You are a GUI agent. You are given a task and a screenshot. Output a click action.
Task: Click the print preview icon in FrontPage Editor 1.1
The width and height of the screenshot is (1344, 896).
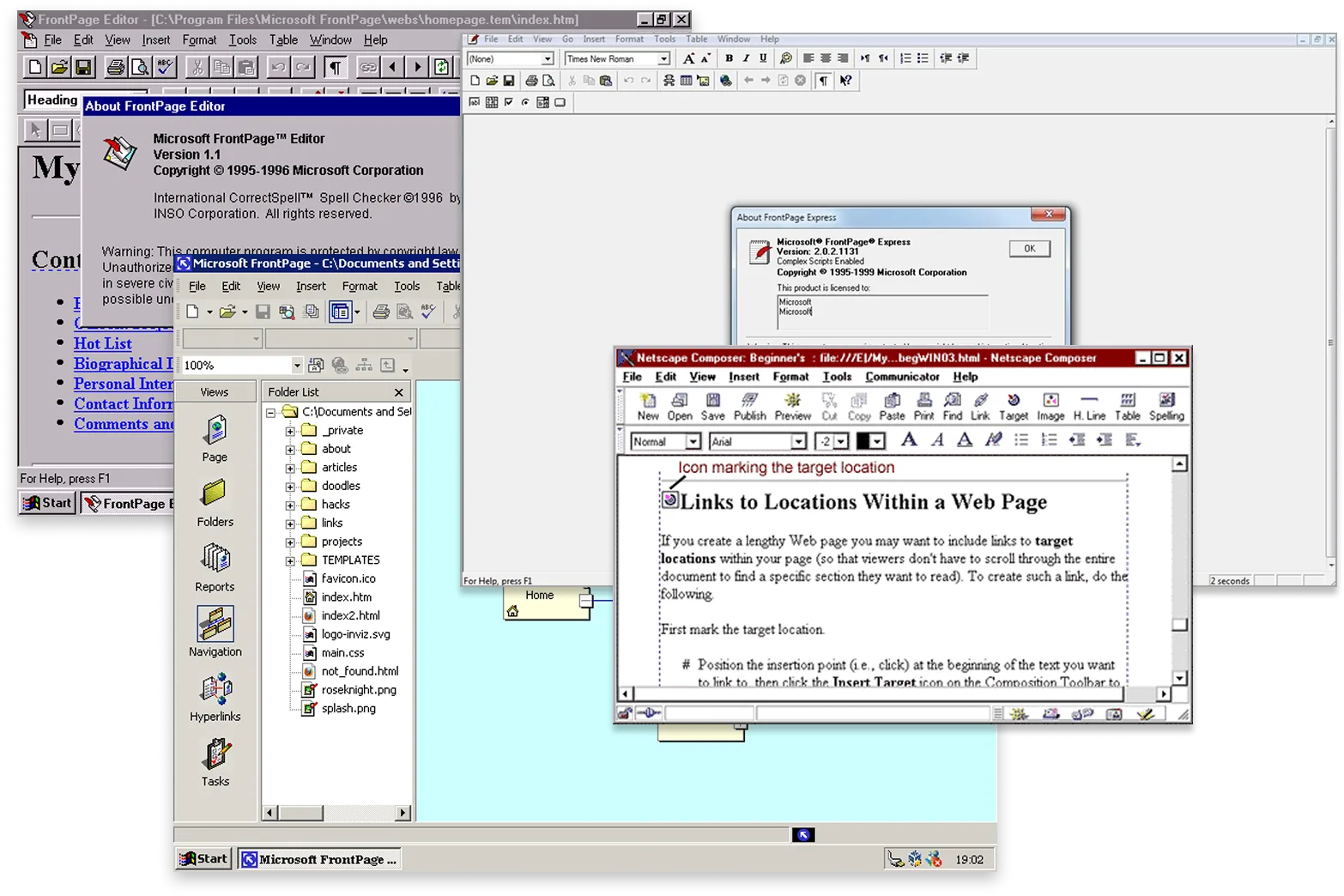(140, 67)
